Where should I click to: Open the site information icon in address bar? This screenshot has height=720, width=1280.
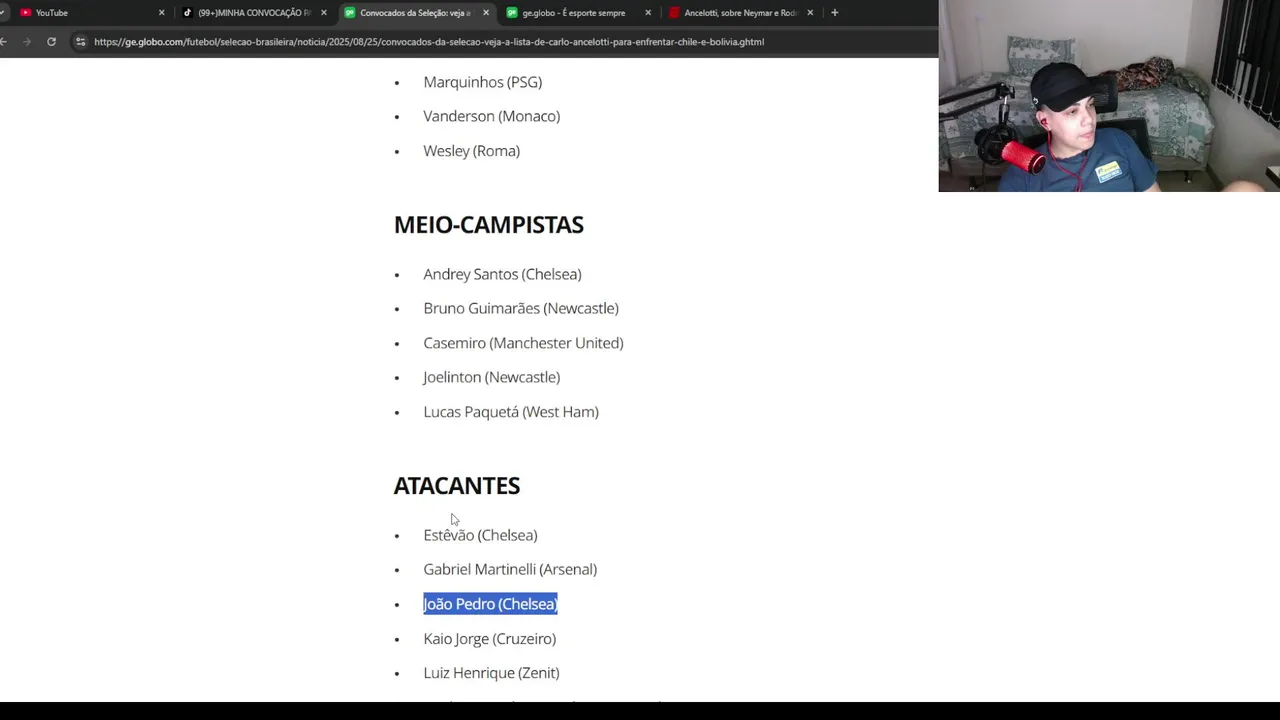pos(80,42)
